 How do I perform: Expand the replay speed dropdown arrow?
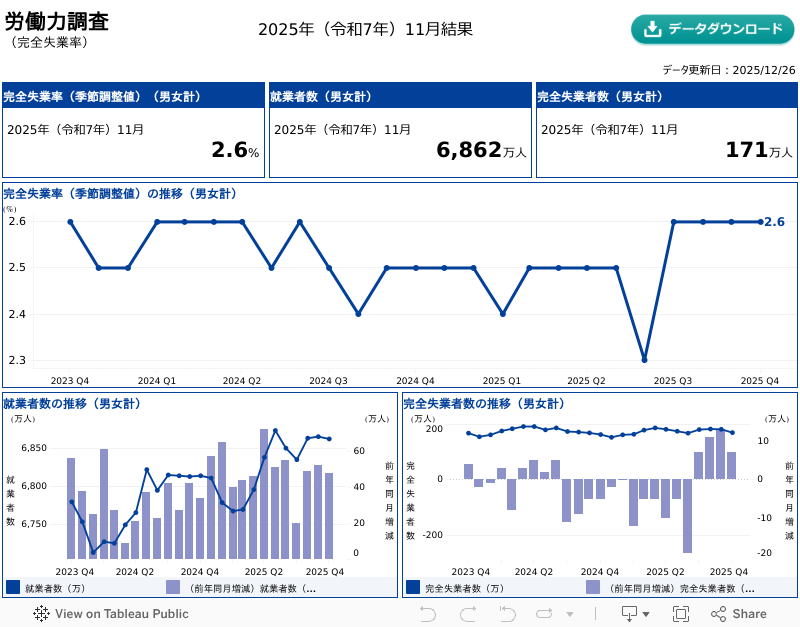[570, 614]
